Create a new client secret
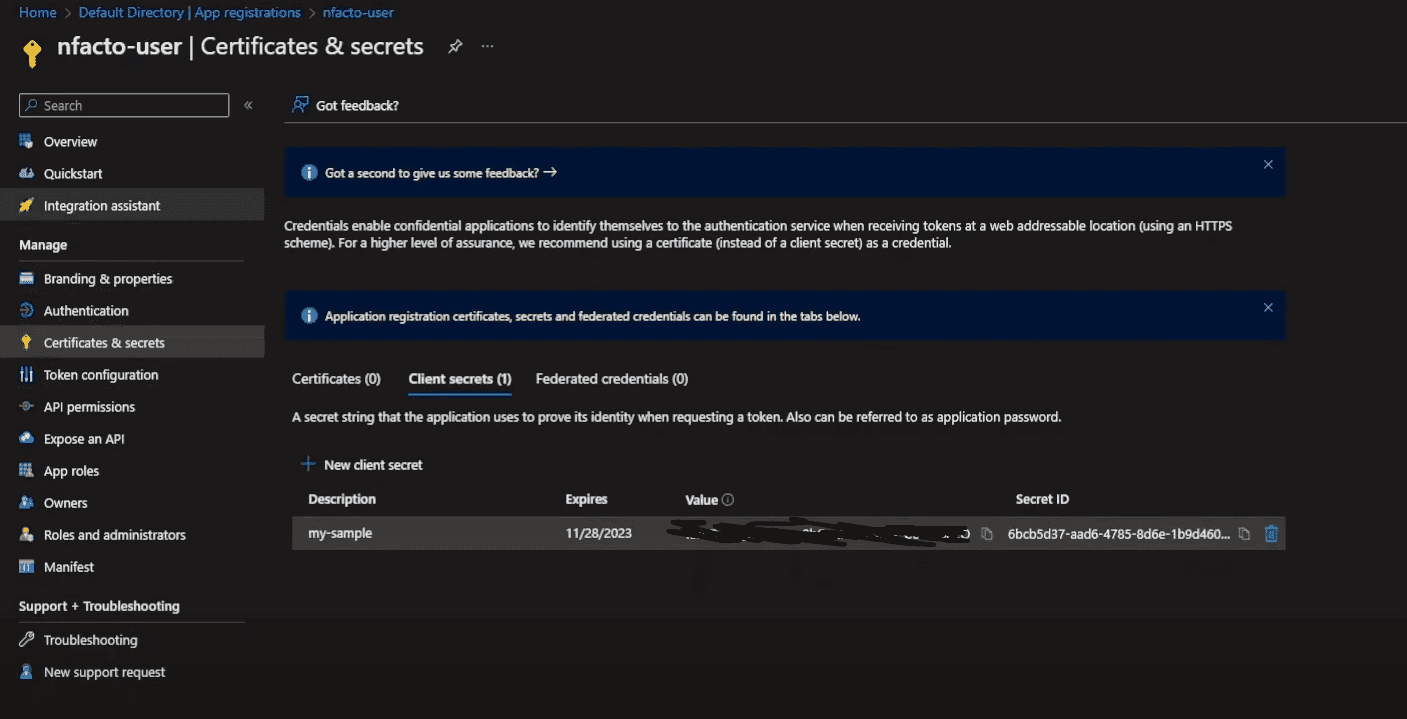 click(371, 464)
